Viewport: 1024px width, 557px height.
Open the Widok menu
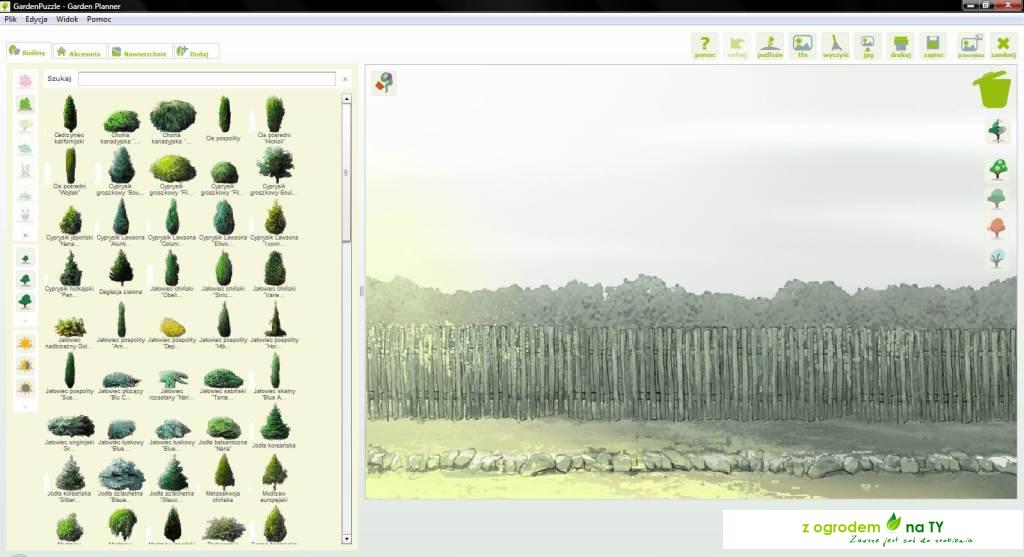[67, 19]
